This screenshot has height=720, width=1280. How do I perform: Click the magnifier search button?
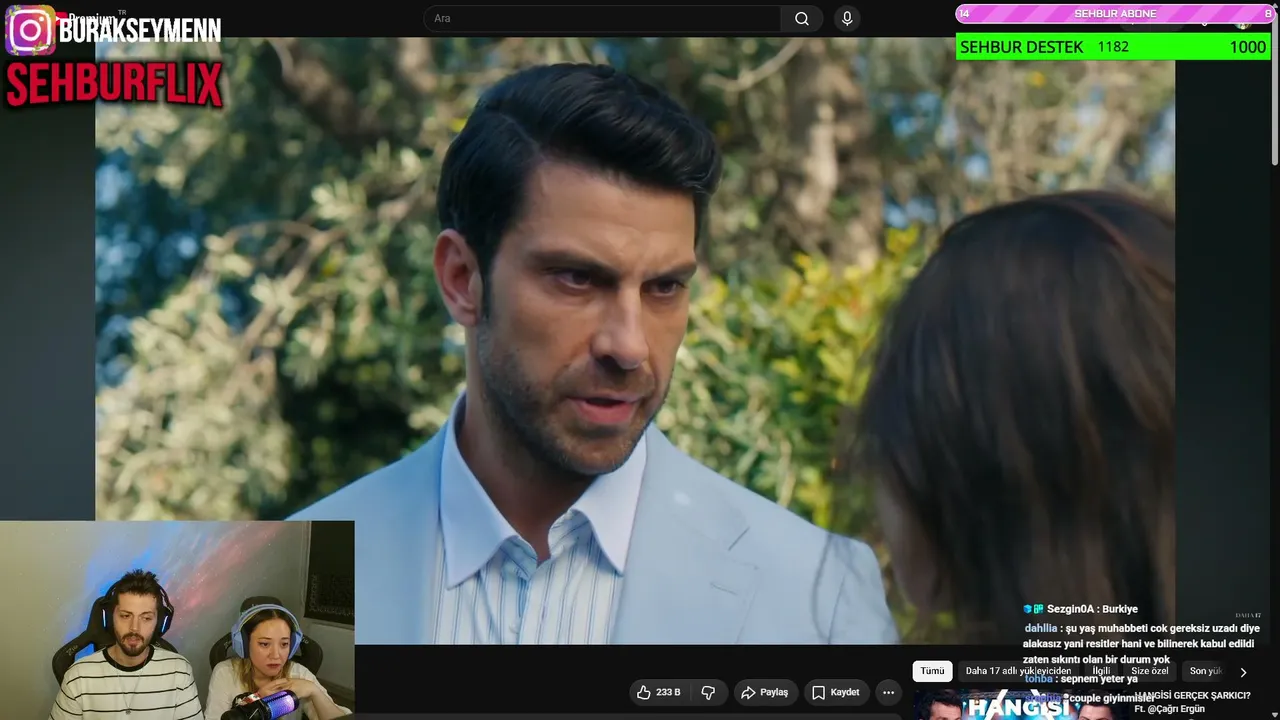pyautogui.click(x=802, y=19)
